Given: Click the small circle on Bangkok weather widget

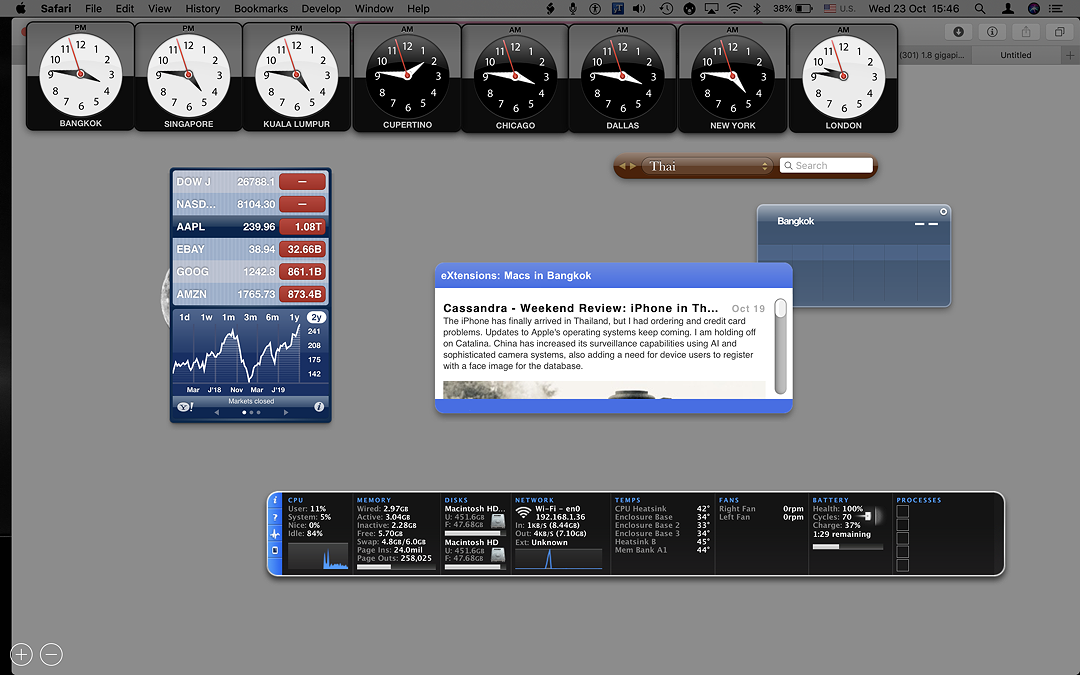Looking at the screenshot, I should click(944, 211).
